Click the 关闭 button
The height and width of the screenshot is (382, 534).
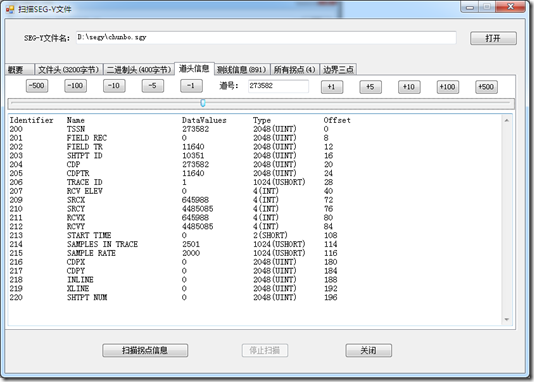point(368,350)
